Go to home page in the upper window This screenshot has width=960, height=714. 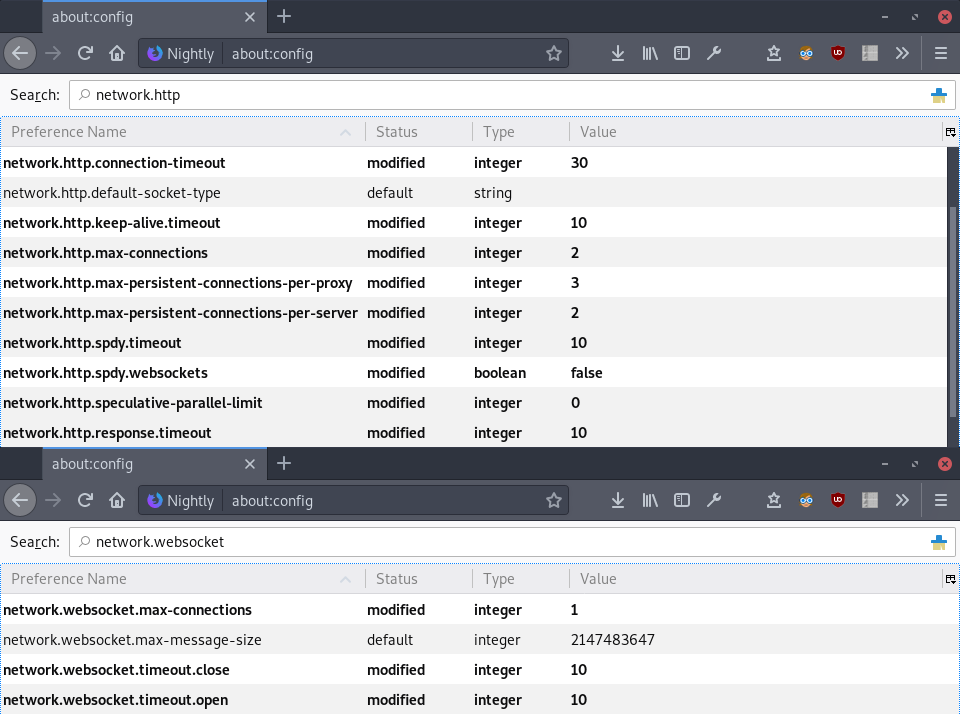click(x=117, y=53)
